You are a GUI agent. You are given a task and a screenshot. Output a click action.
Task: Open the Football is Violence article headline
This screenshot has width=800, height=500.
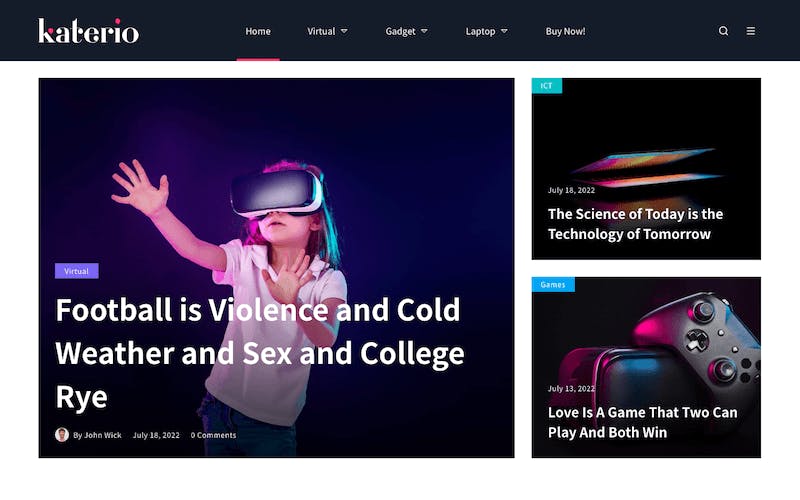click(260, 353)
